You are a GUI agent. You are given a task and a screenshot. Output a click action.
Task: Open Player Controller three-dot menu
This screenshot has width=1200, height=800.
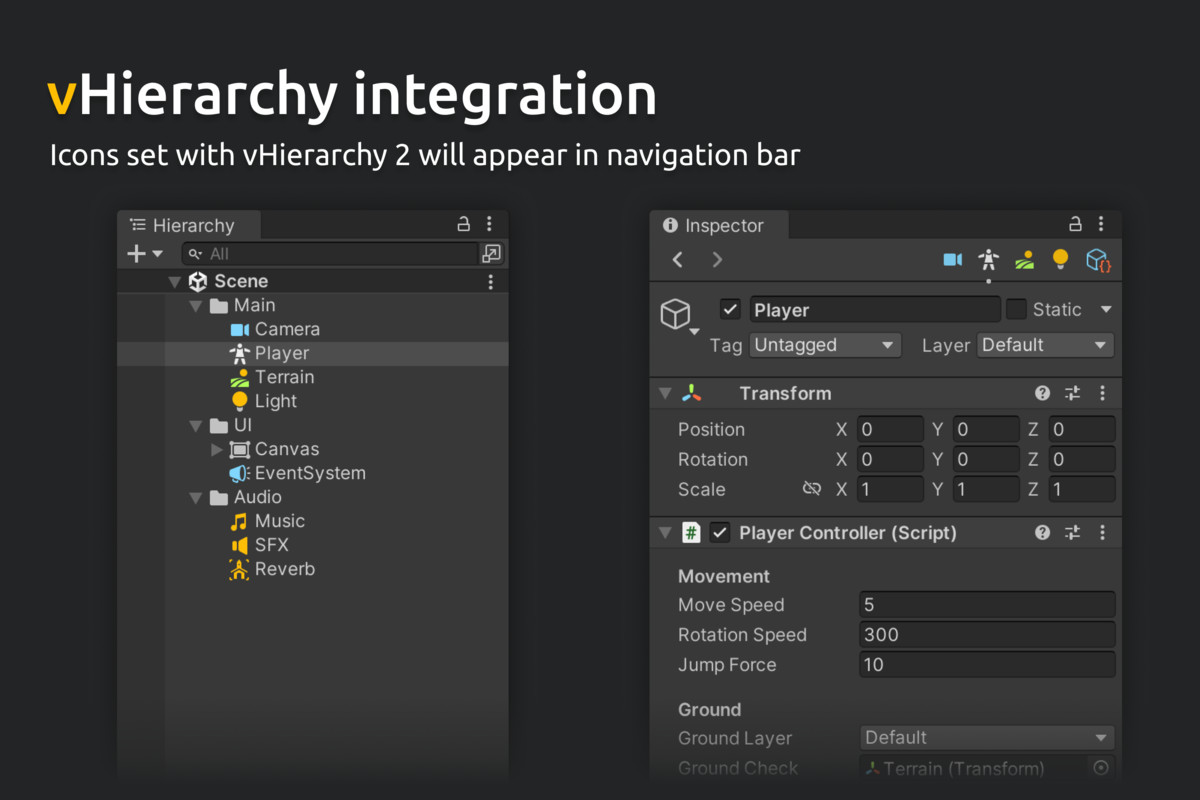click(1102, 533)
